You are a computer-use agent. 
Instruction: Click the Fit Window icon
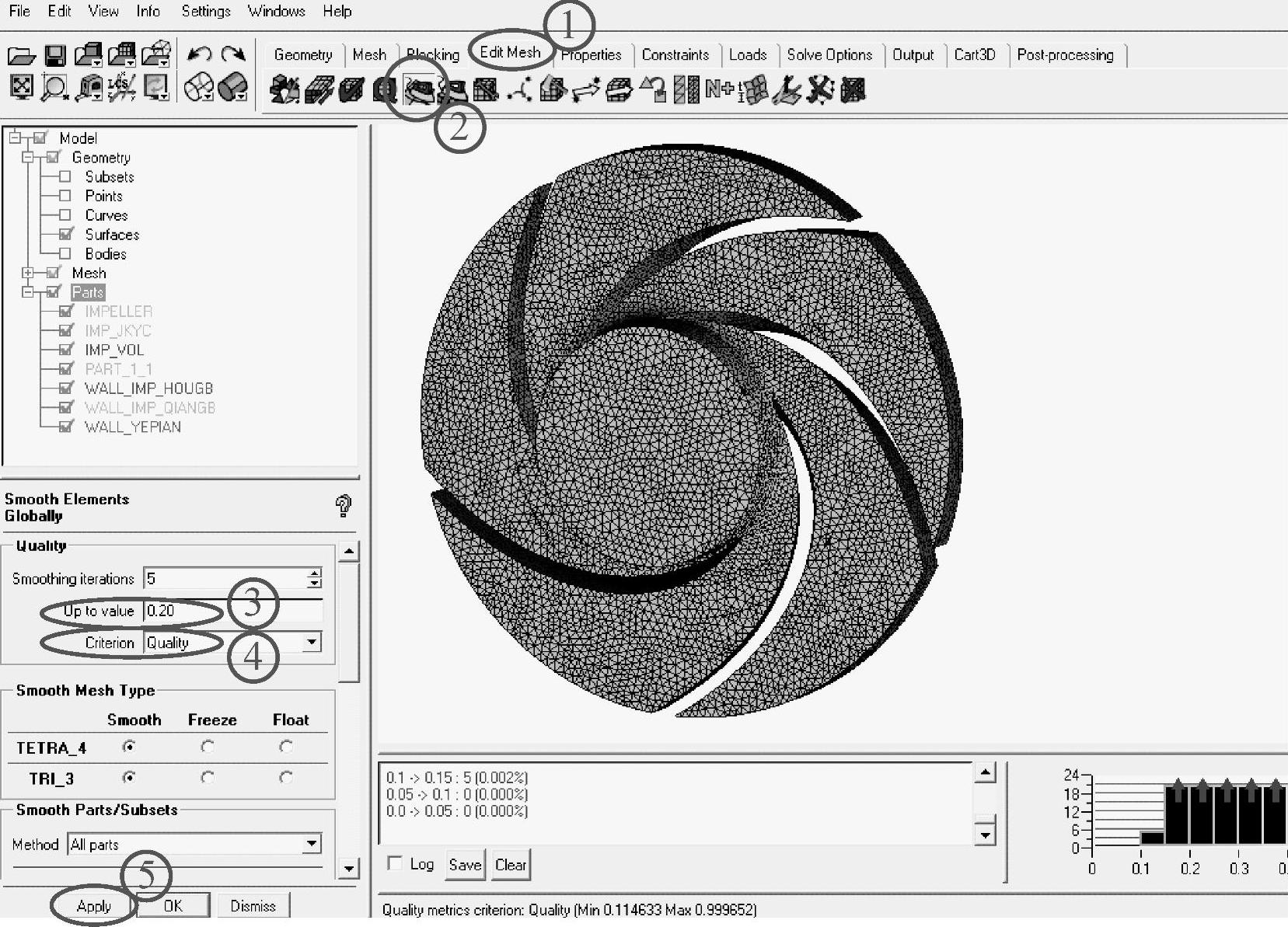[x=21, y=87]
